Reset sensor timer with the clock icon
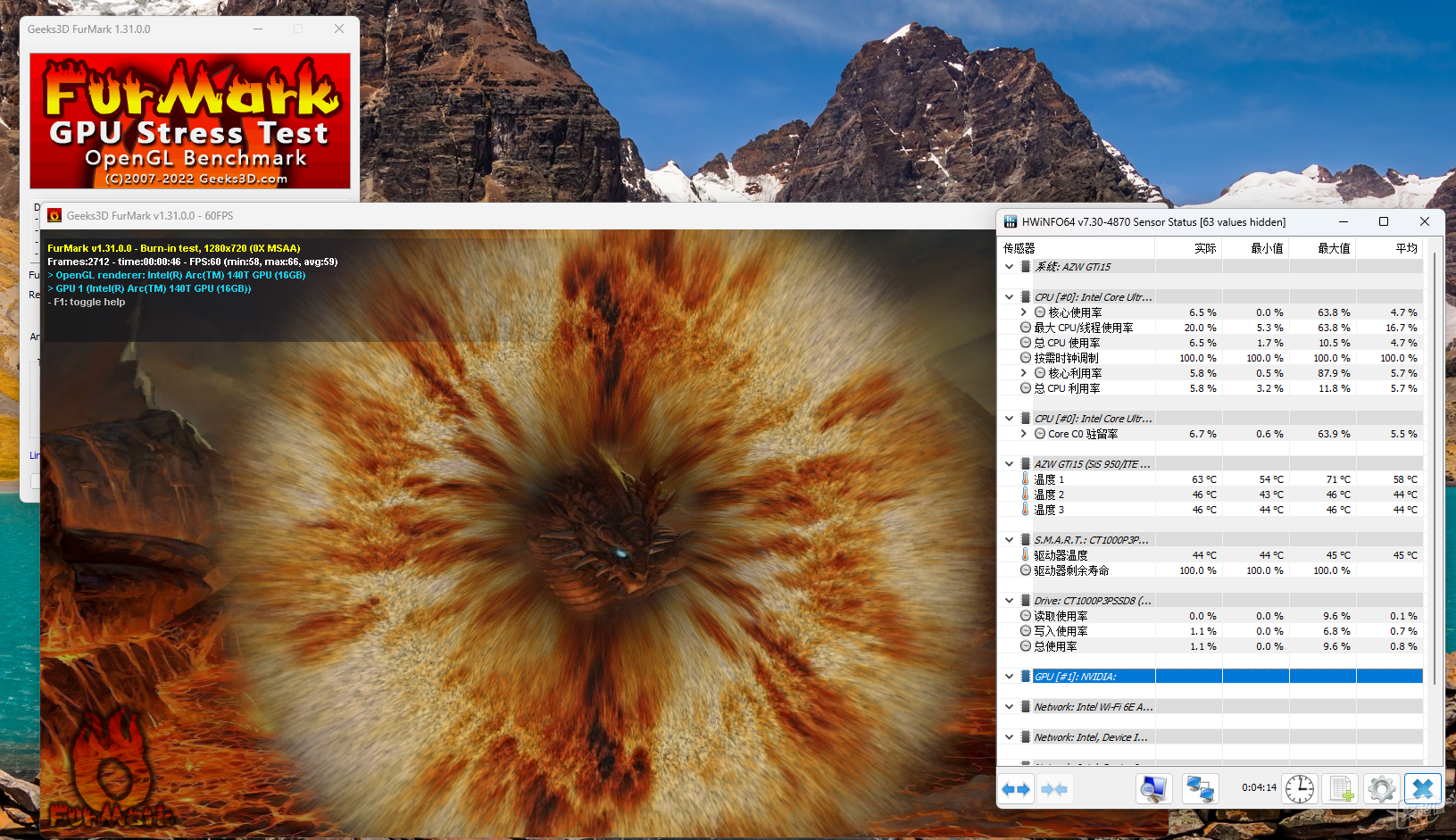This screenshot has height=840, width=1456. tap(1300, 789)
